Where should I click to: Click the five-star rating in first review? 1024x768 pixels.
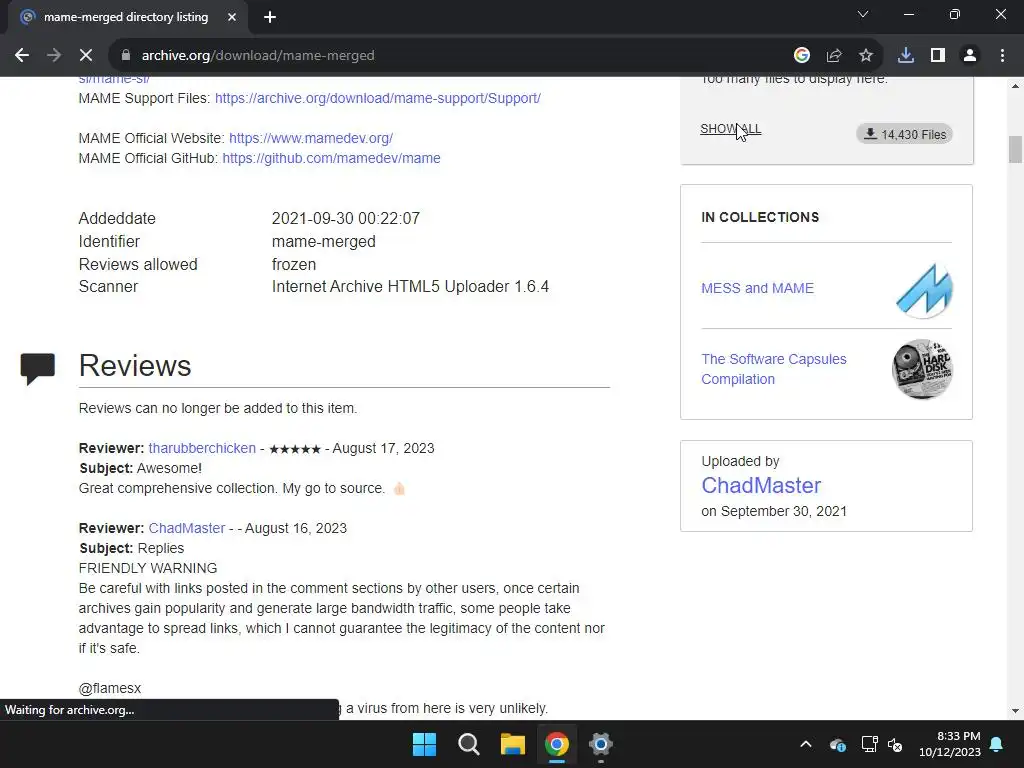pos(295,449)
